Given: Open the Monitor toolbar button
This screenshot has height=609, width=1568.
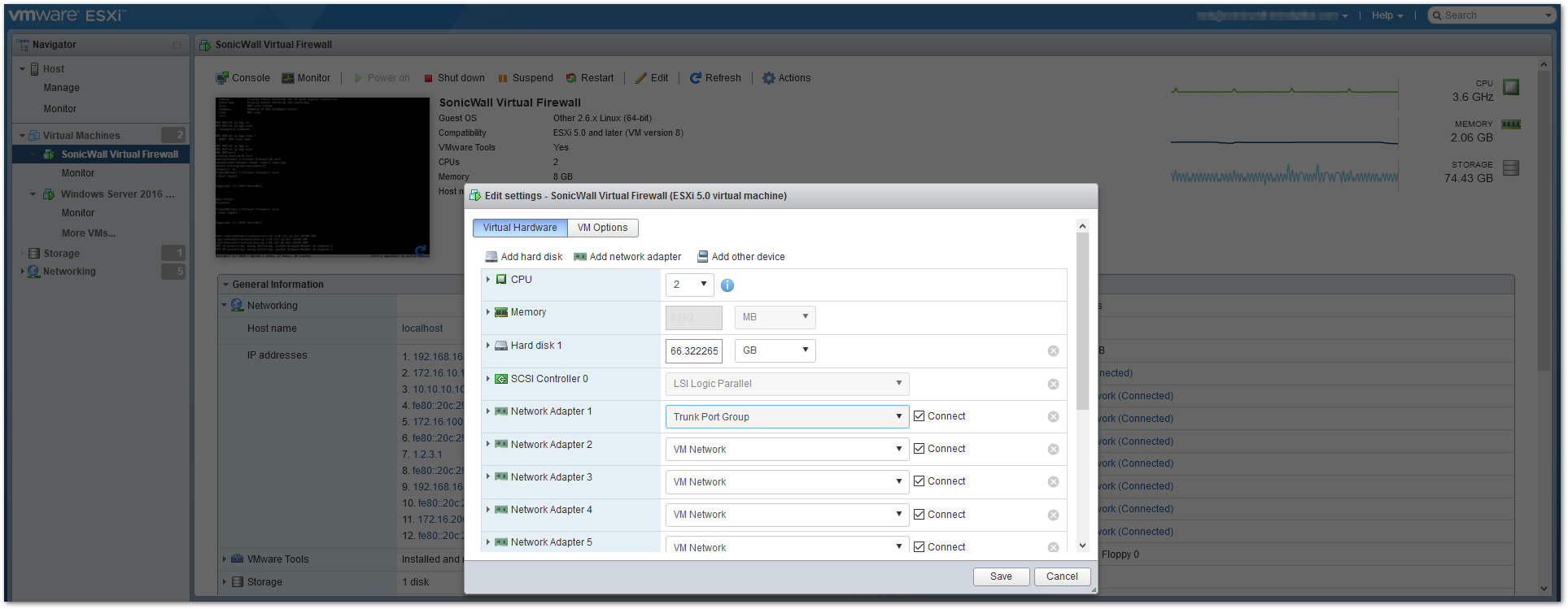Looking at the screenshot, I should click(306, 78).
